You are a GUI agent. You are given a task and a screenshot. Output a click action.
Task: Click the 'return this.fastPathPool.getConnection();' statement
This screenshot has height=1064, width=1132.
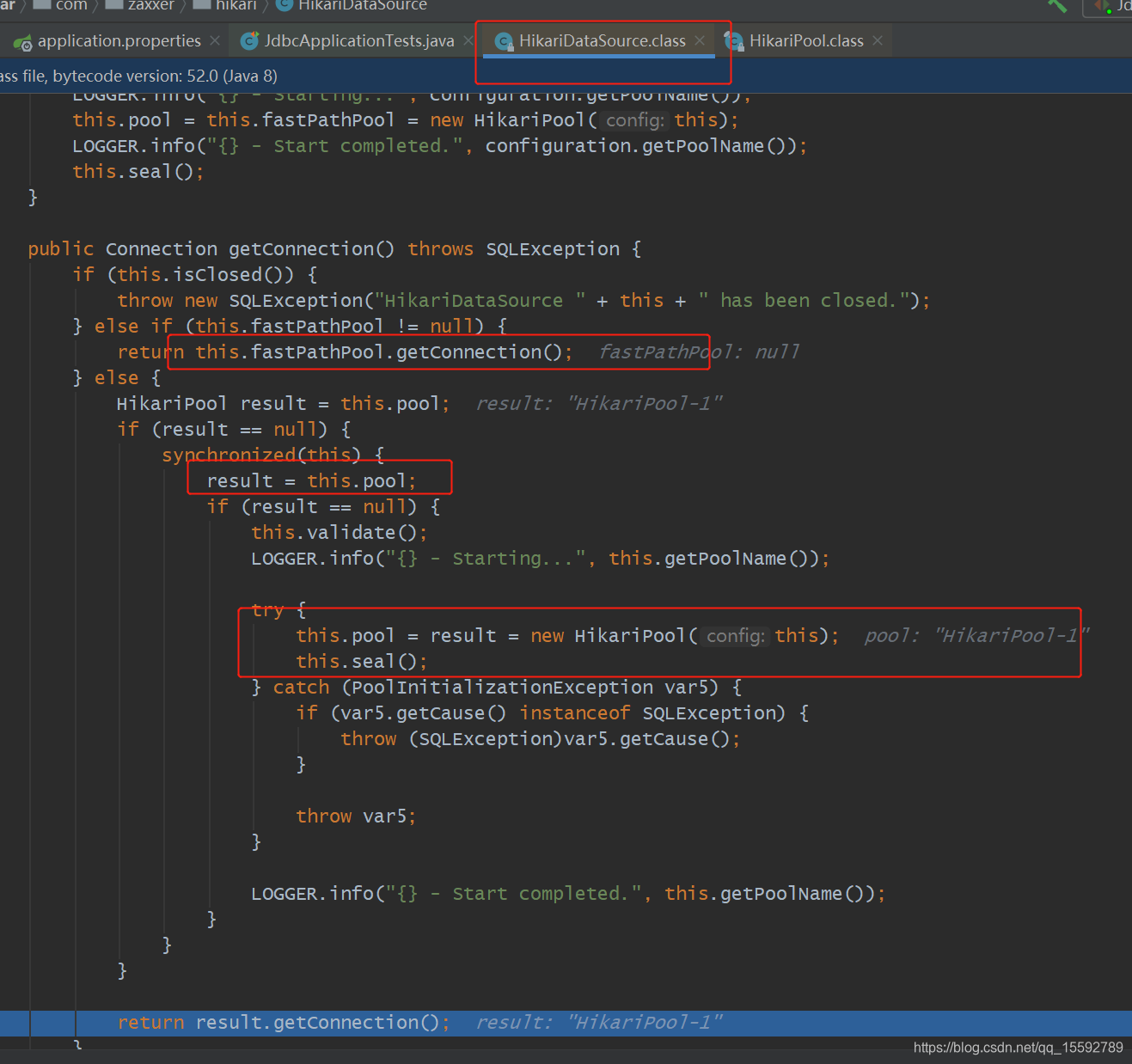coord(345,352)
